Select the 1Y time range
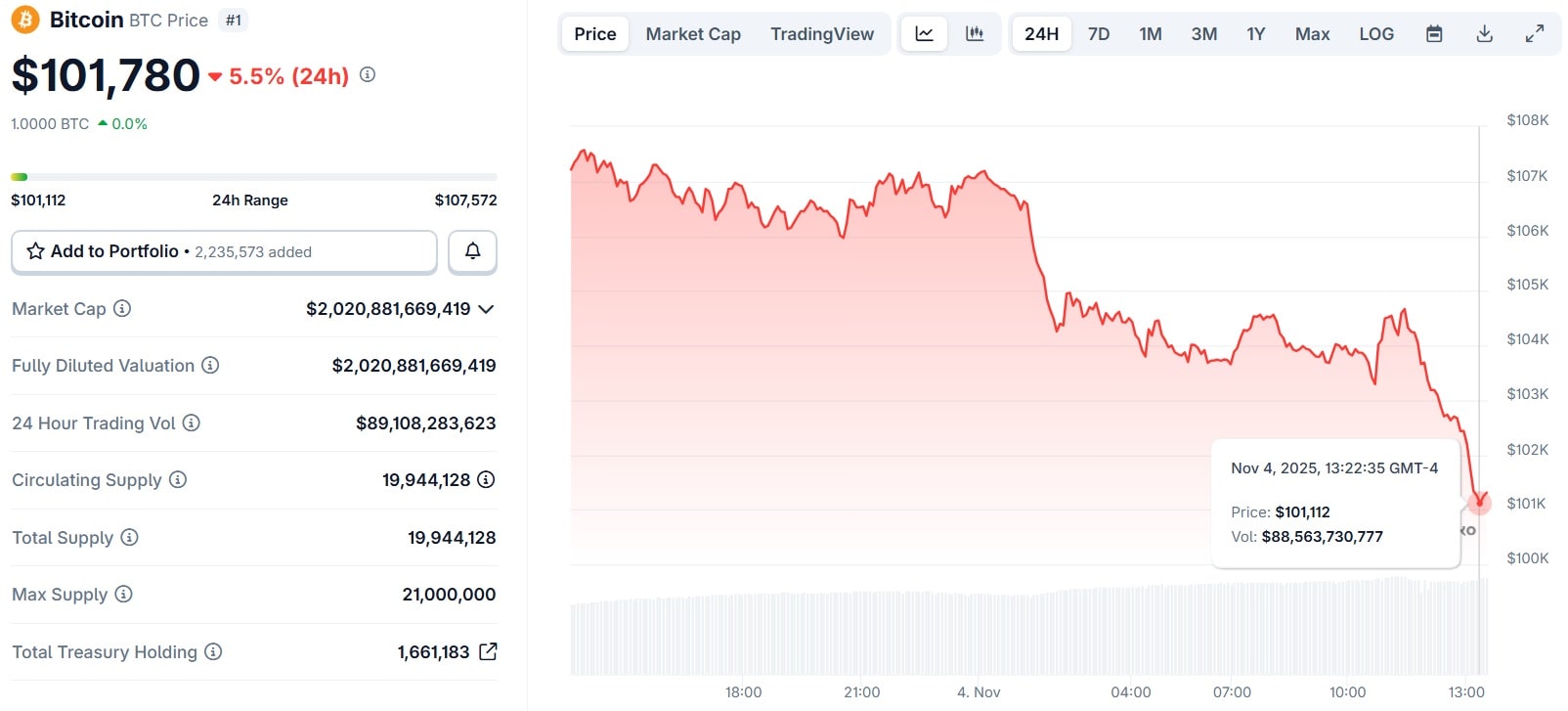The image size is (1568, 711). click(1256, 34)
